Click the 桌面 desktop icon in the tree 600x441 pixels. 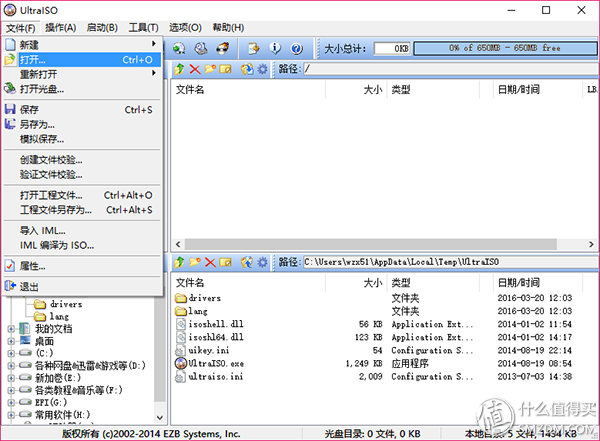pos(25,340)
